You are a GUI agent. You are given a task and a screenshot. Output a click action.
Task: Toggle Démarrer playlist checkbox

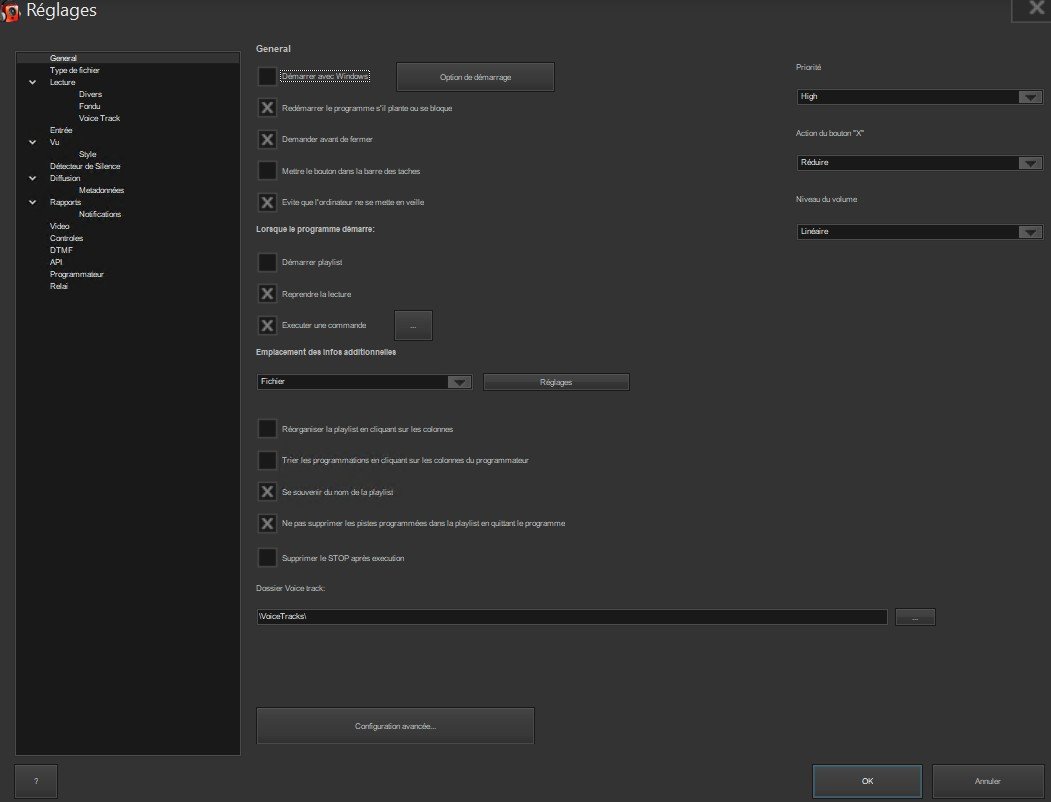(x=267, y=262)
